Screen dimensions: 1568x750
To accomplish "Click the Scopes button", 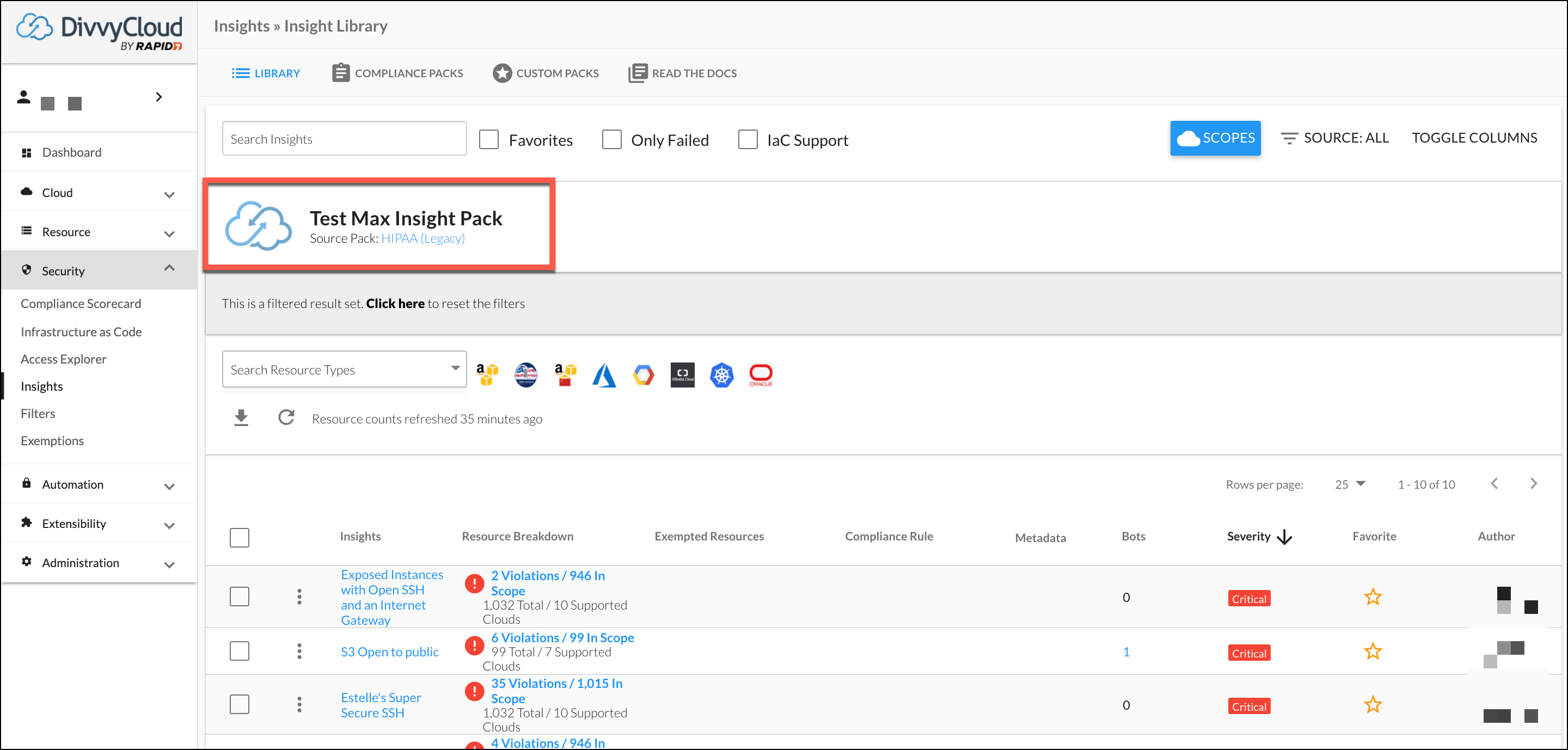I will point(1216,138).
